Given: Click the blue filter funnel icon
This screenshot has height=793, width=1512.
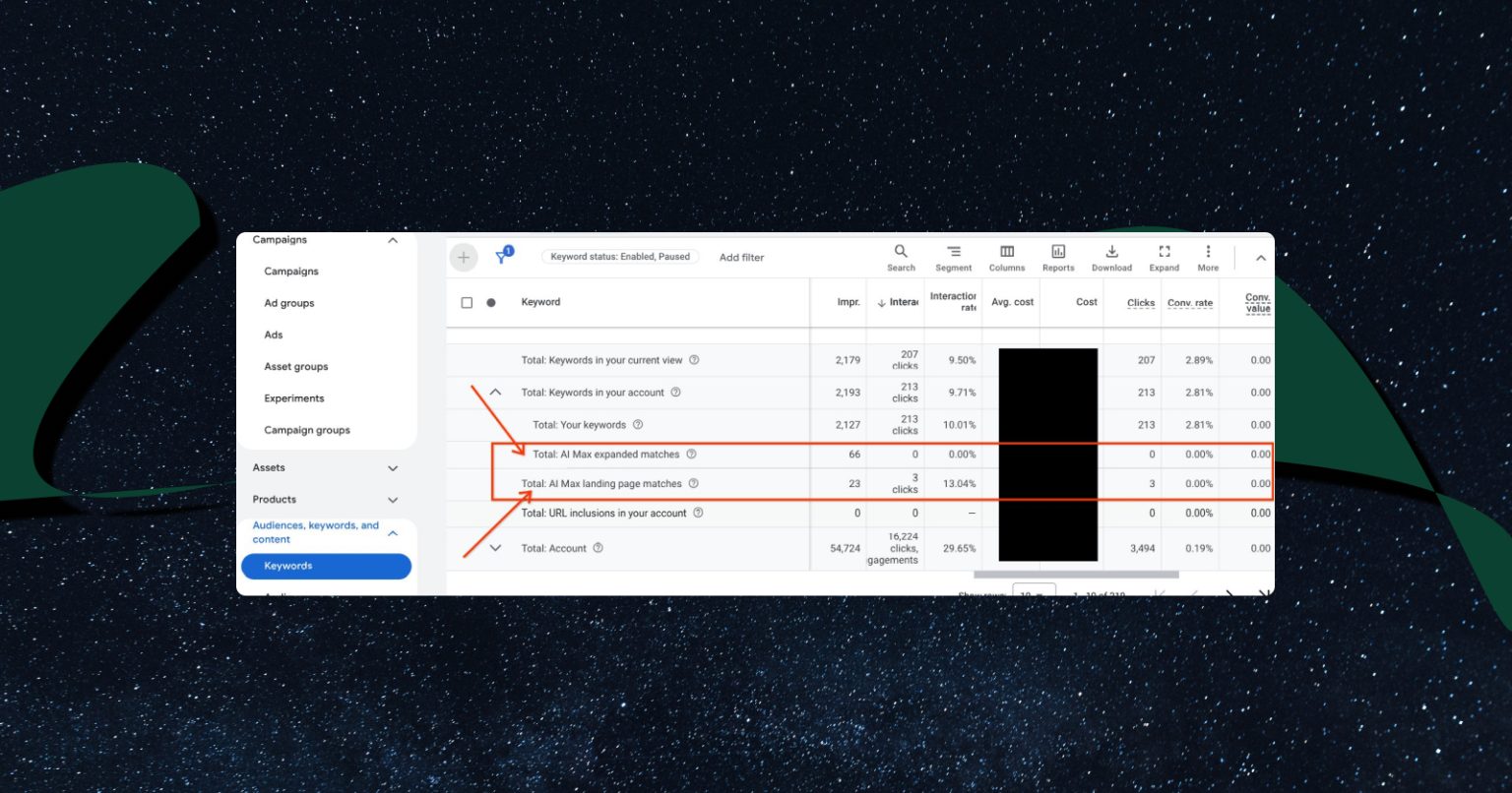Looking at the screenshot, I should pyautogui.click(x=503, y=256).
